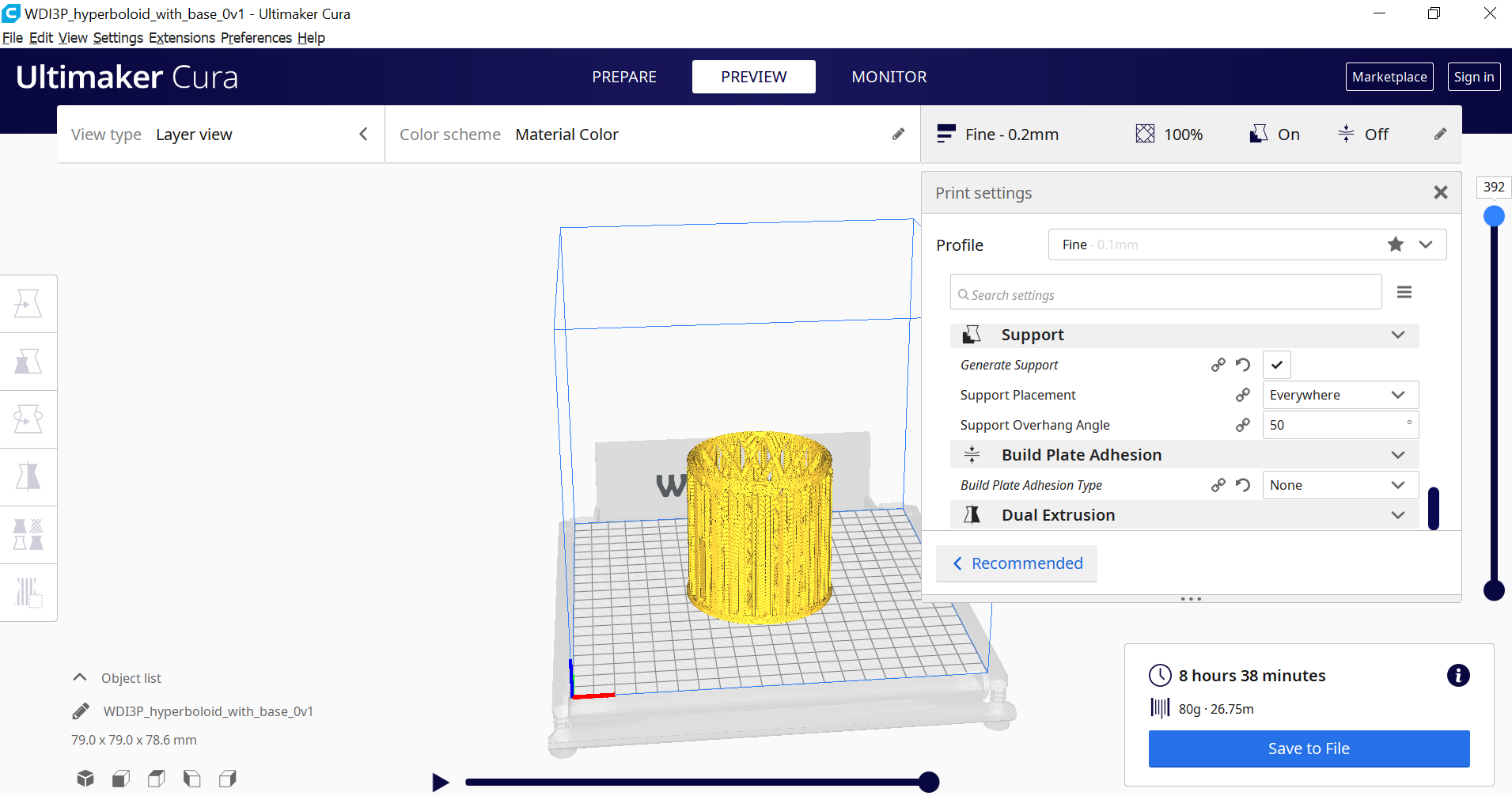Screen dimensions: 1512x796
Task: Switch back to Recommended settings
Action: 1017,563
